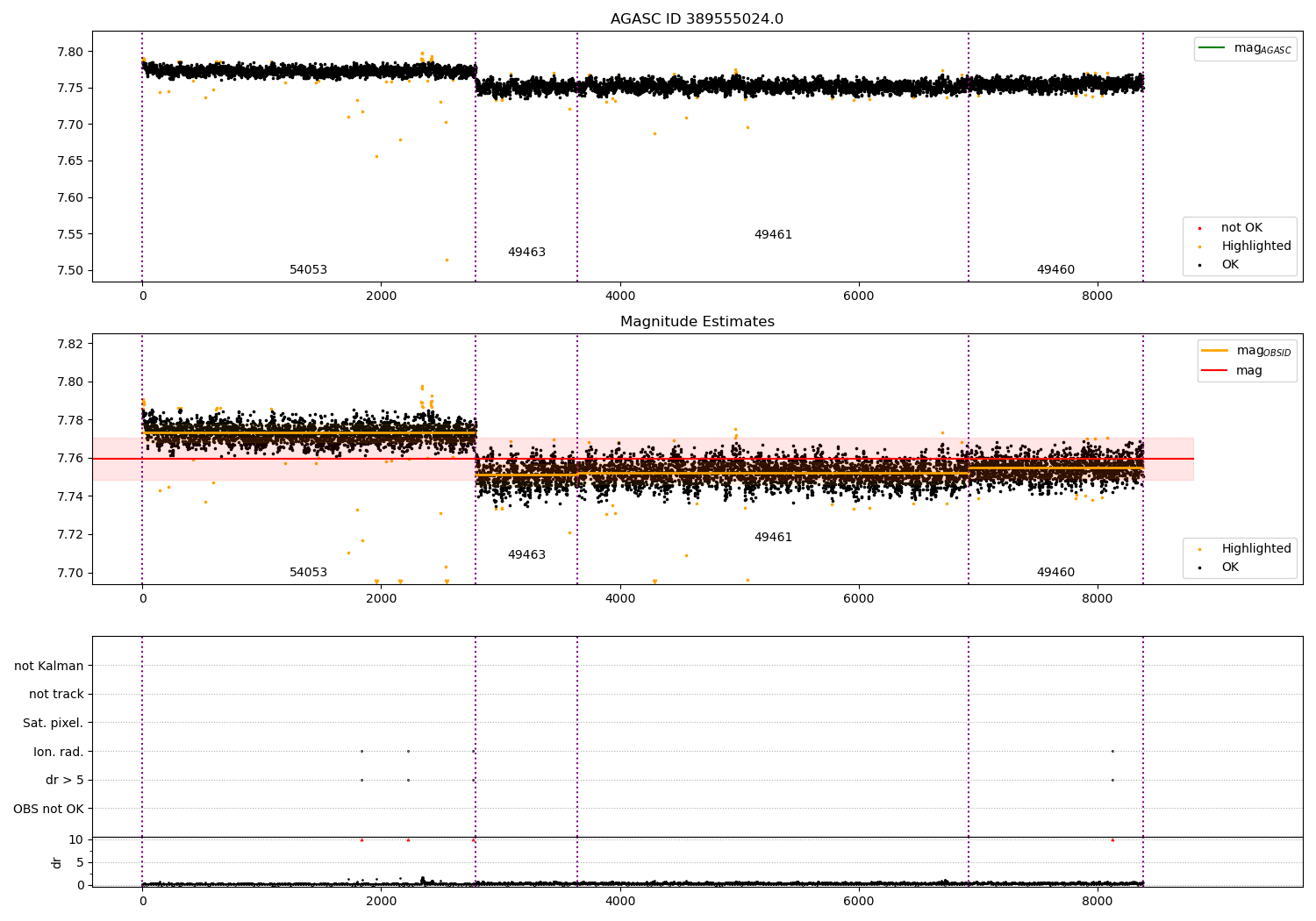
Task: Click 'not OK' legend entry in the top plot
Action: tap(1241, 228)
